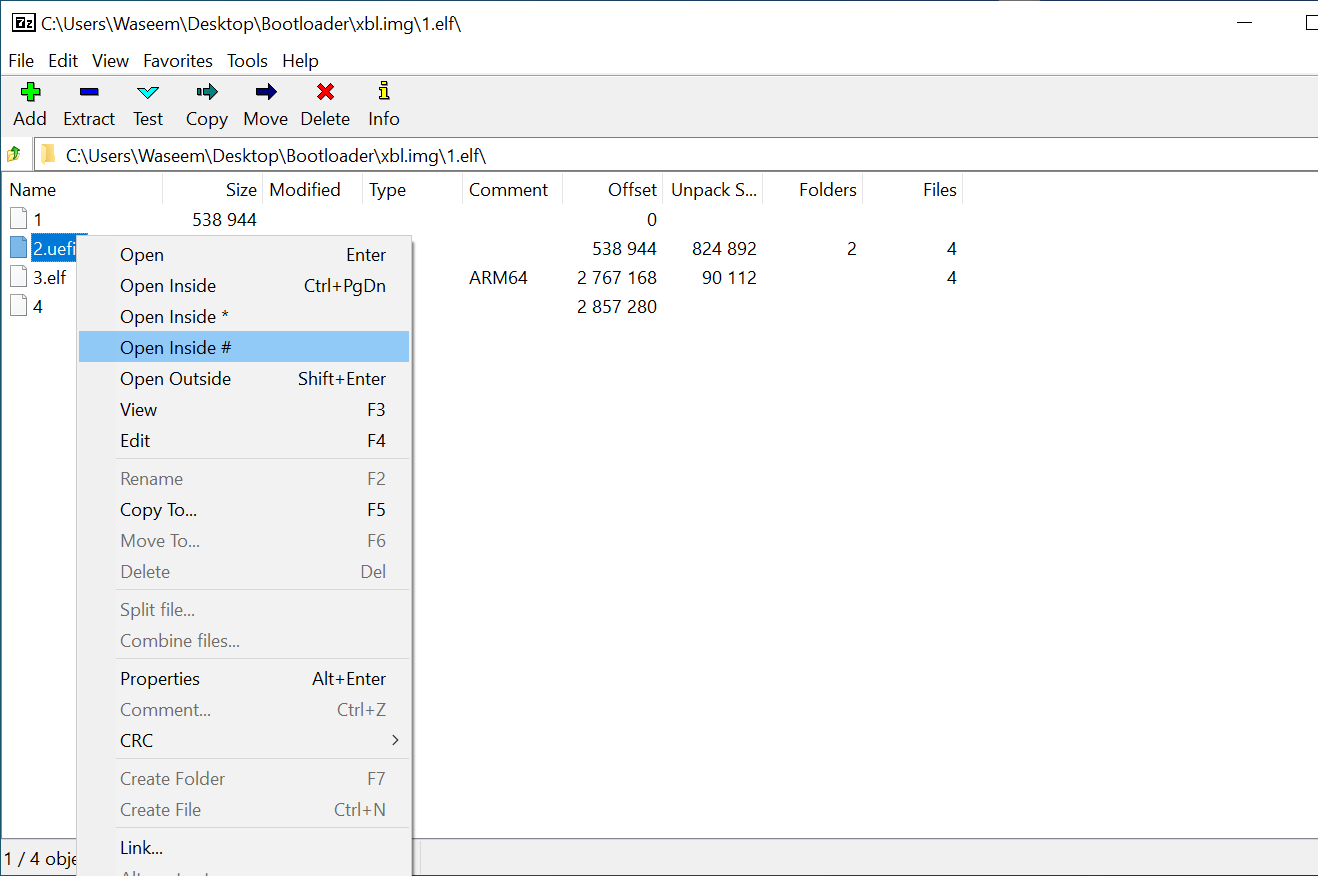
Task: Click file icon of item 1
Action: [x=19, y=219]
